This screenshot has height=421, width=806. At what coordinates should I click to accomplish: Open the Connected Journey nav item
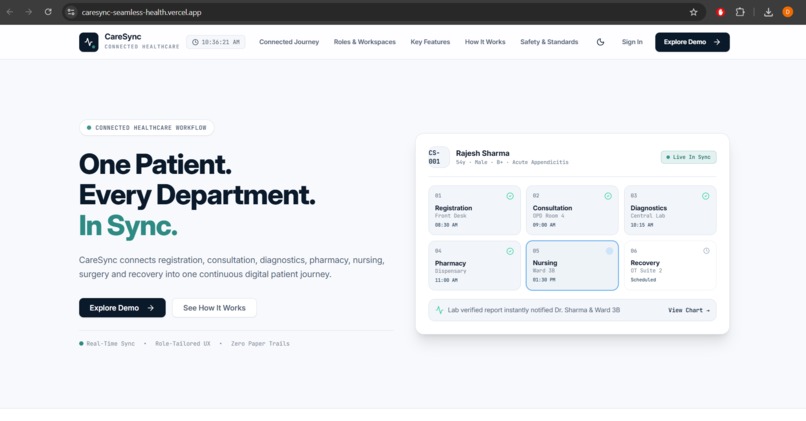click(x=289, y=42)
